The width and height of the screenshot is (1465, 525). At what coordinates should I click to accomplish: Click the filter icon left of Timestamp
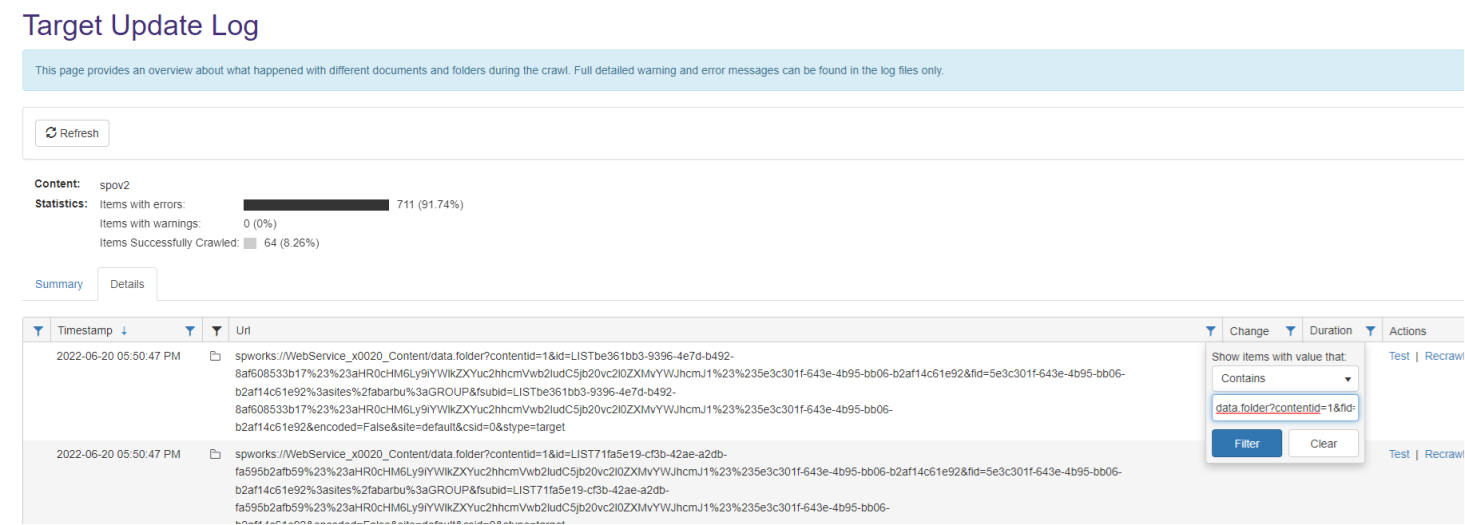(38, 331)
